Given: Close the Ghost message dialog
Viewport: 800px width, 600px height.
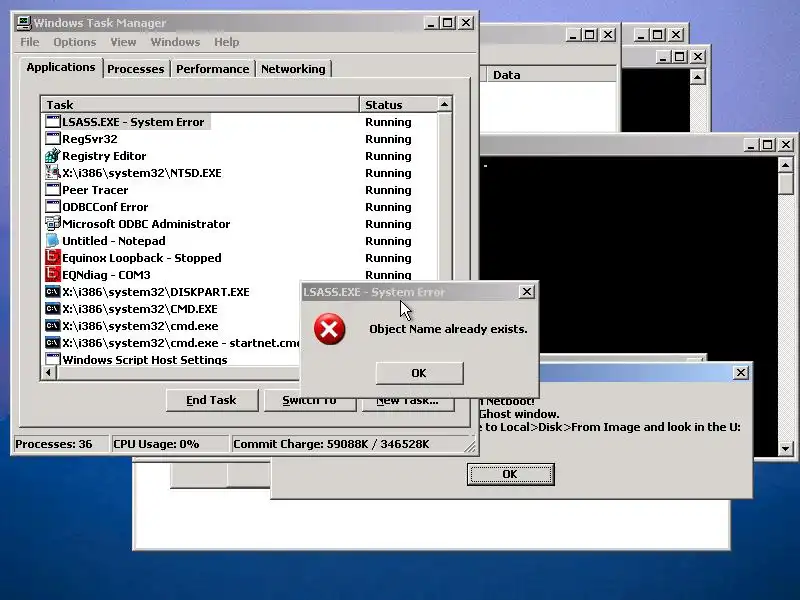Looking at the screenshot, I should 741,372.
